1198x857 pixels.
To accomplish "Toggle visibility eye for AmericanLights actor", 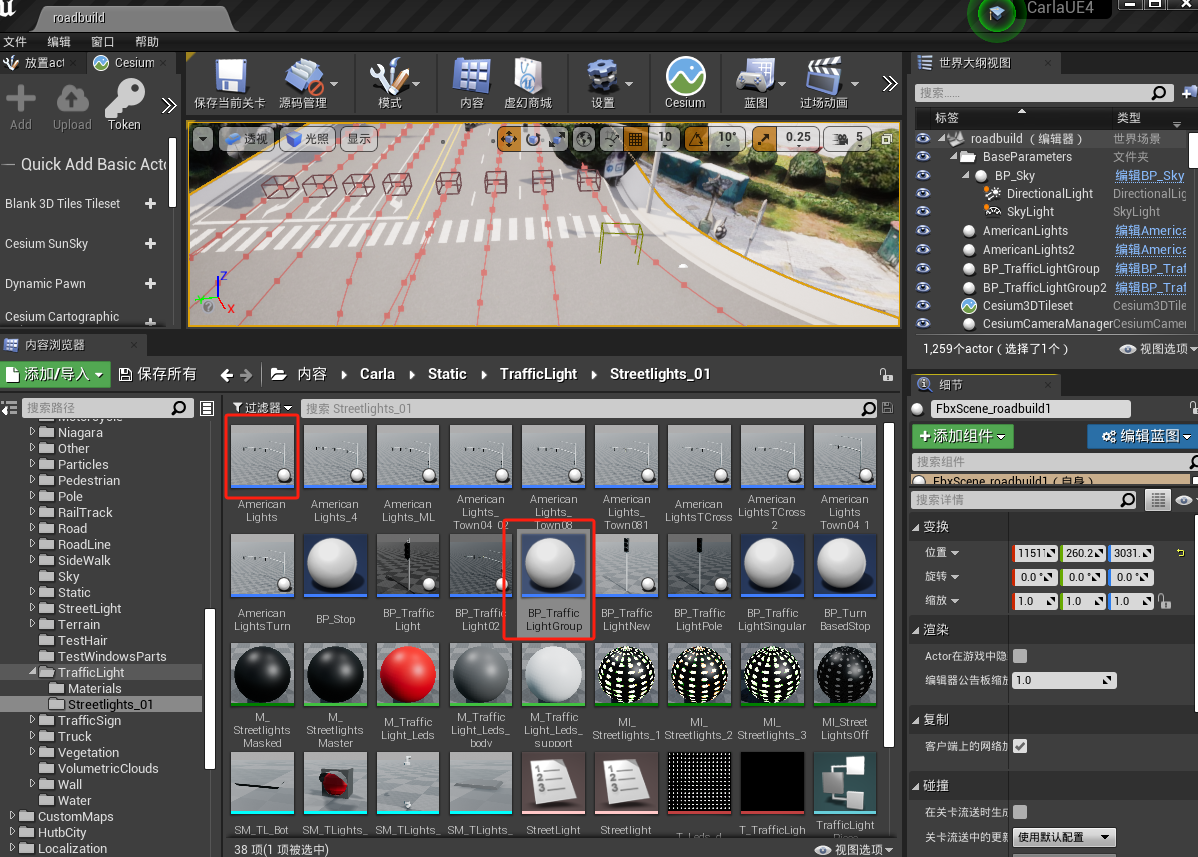I will [x=922, y=231].
